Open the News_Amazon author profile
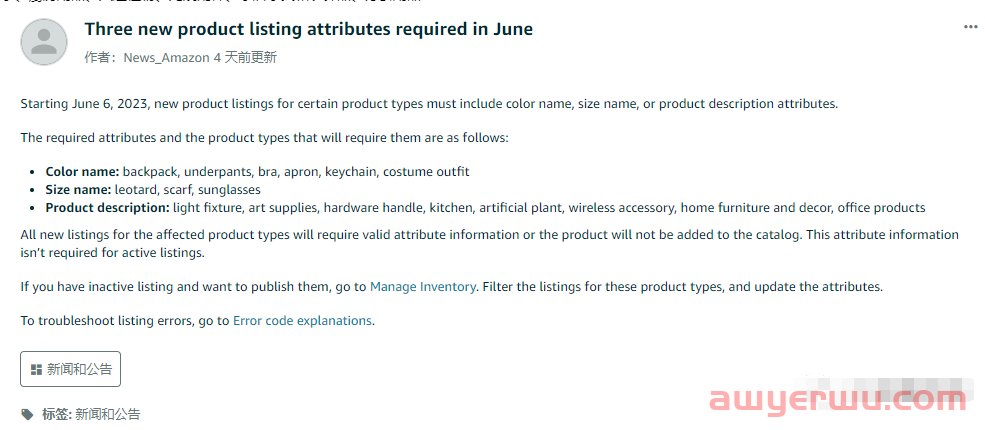Viewport: 985px width, 430px height. [x=166, y=58]
